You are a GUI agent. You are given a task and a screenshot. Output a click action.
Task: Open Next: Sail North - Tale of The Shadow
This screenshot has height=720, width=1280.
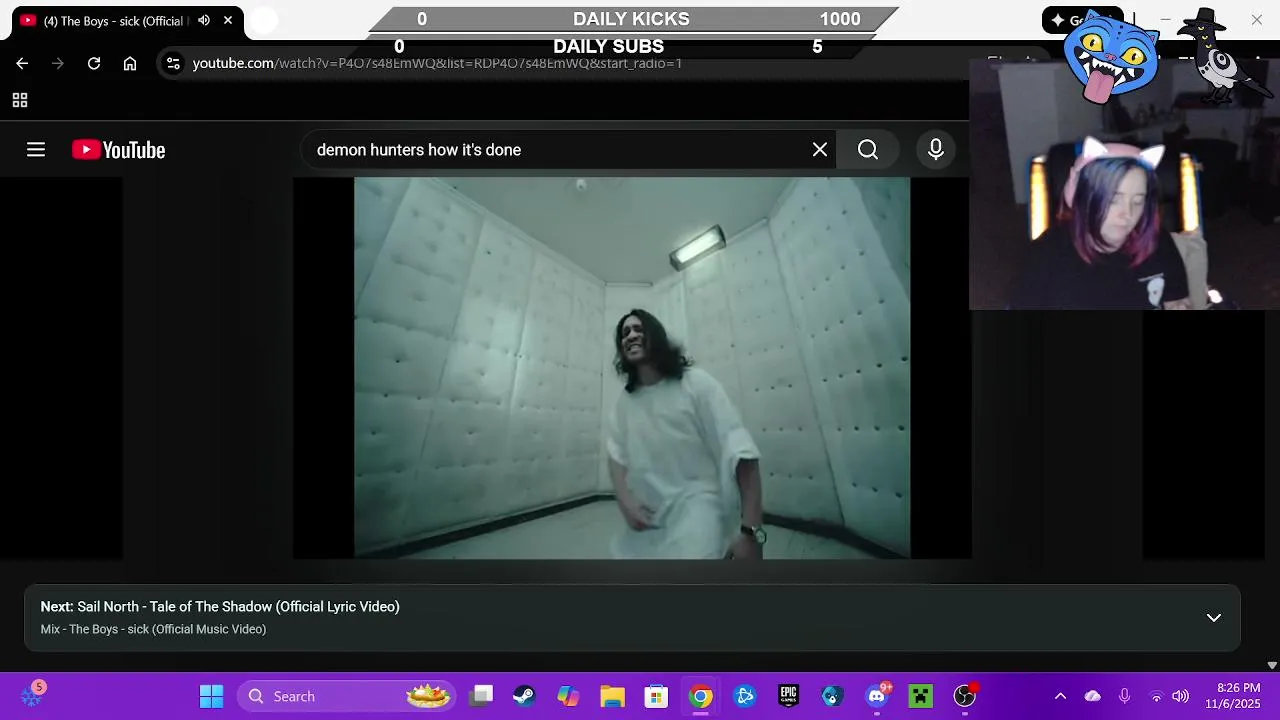(220, 607)
